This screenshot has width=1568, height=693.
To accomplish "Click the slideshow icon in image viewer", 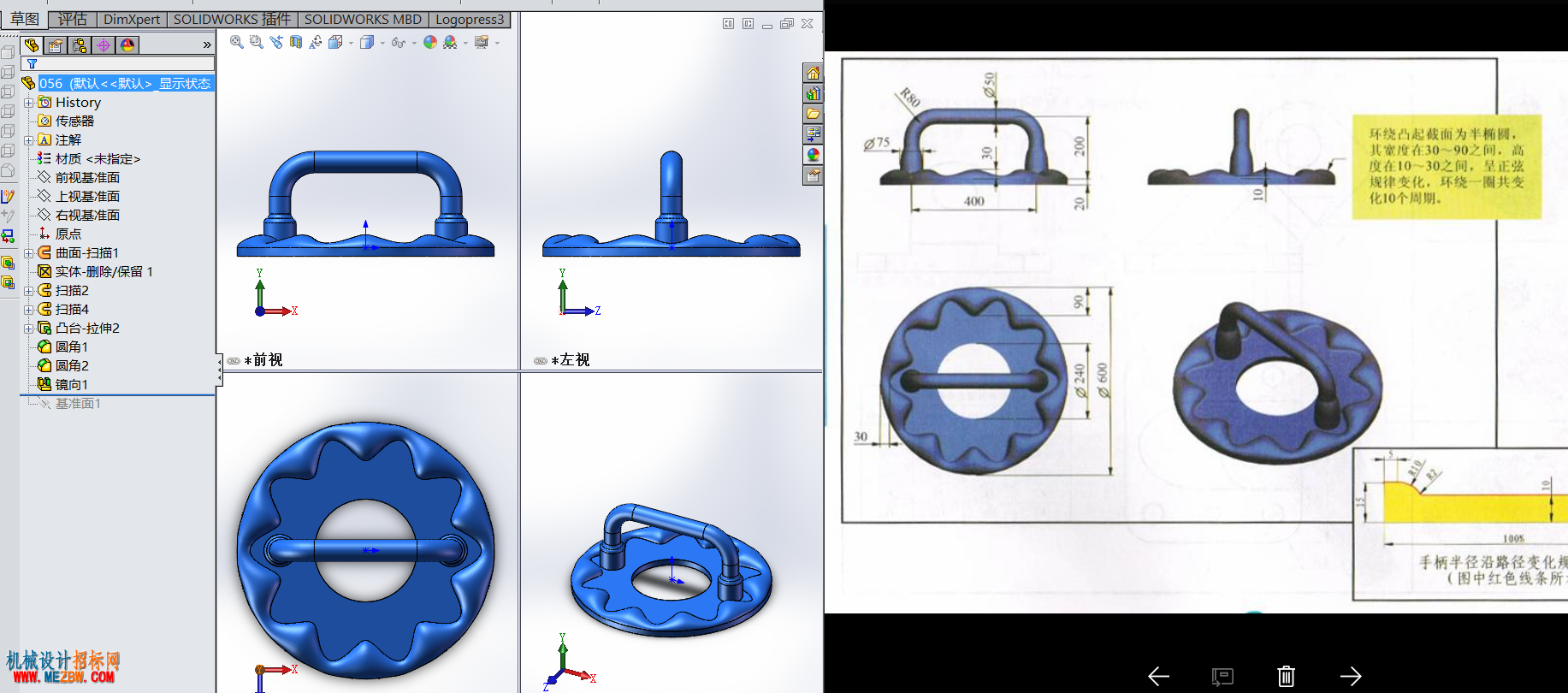I will coord(1222,677).
